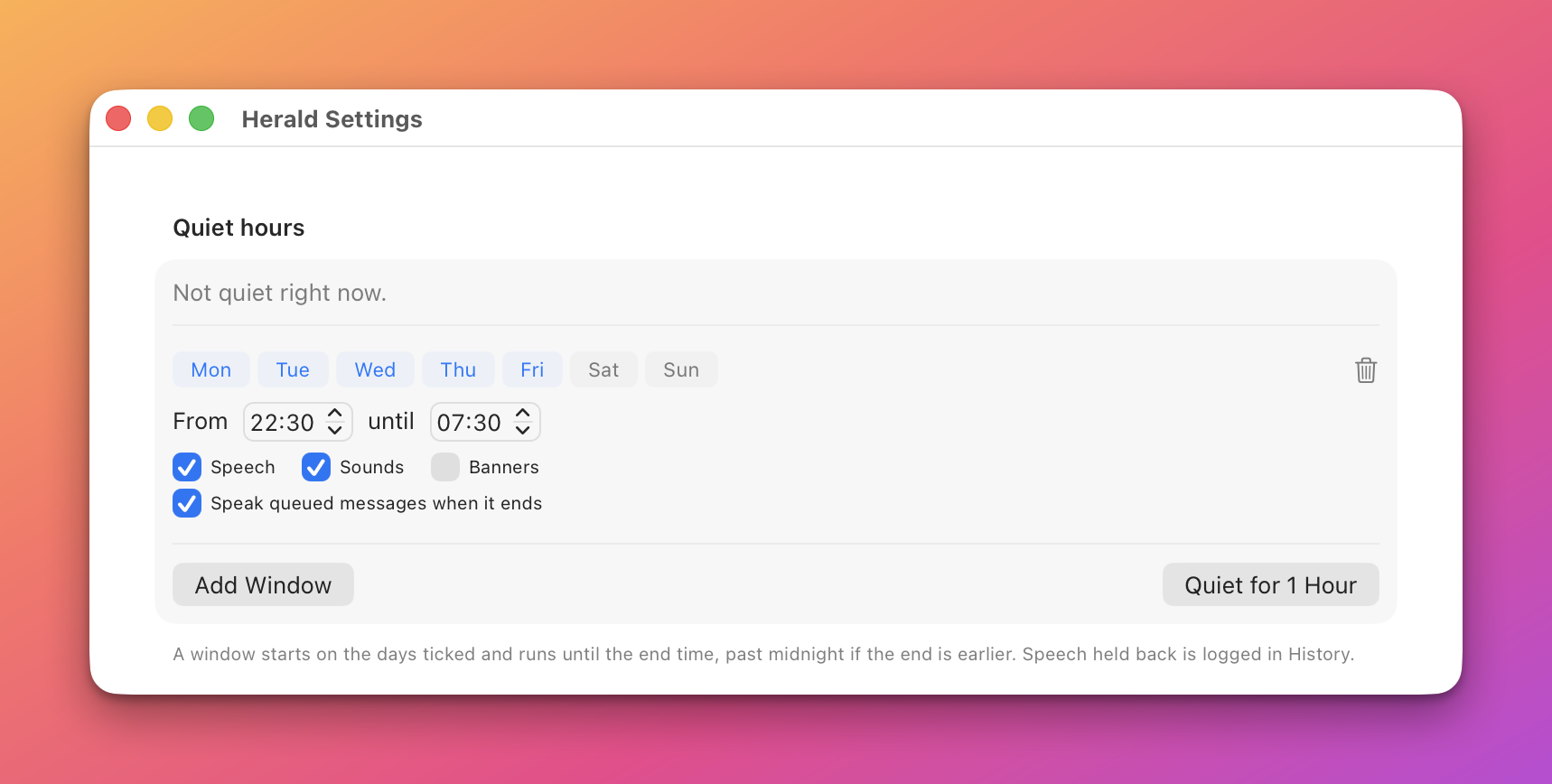This screenshot has height=784, width=1552.
Task: Increase the until time with up arrow
Action: click(x=523, y=413)
